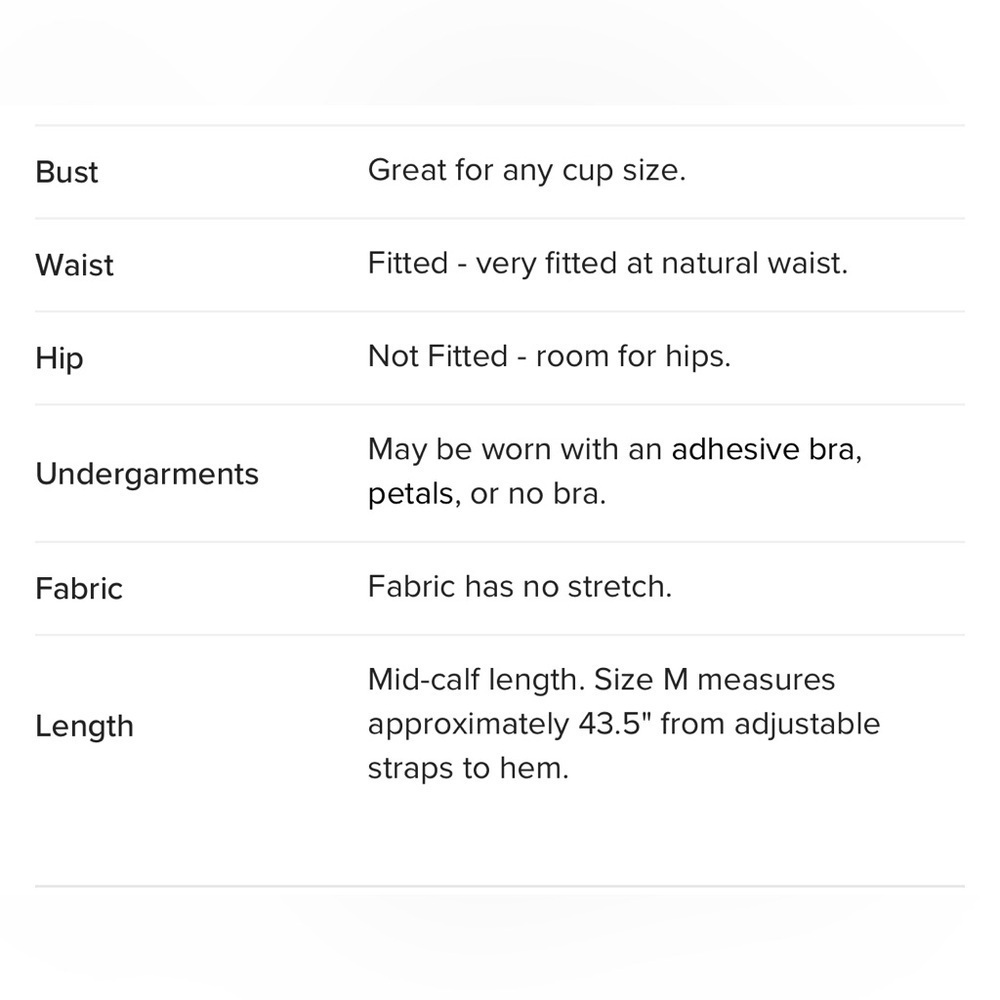This screenshot has width=1000, height=1000.
Task: Click the Length row label
Action: click(x=85, y=727)
